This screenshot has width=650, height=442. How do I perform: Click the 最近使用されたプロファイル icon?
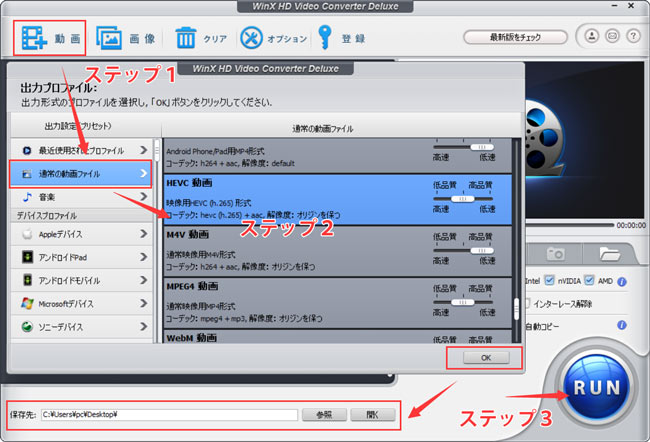[27, 150]
